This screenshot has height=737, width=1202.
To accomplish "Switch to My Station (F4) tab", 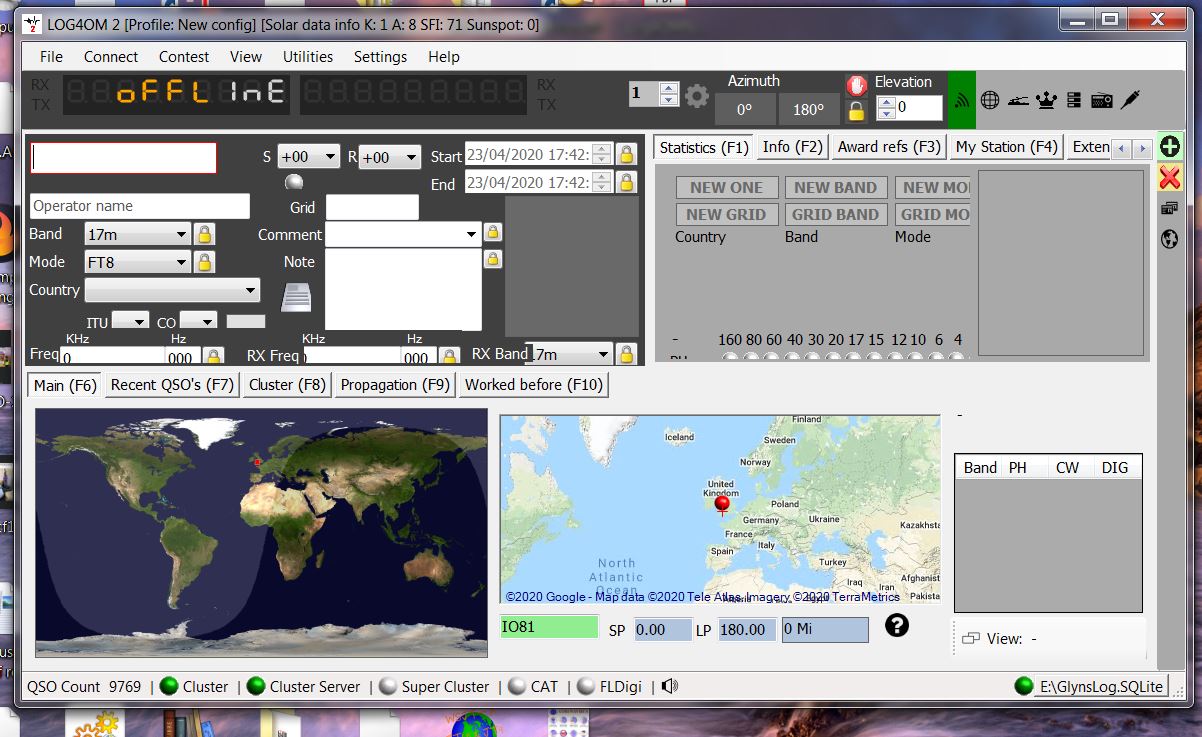I will click(x=1006, y=147).
